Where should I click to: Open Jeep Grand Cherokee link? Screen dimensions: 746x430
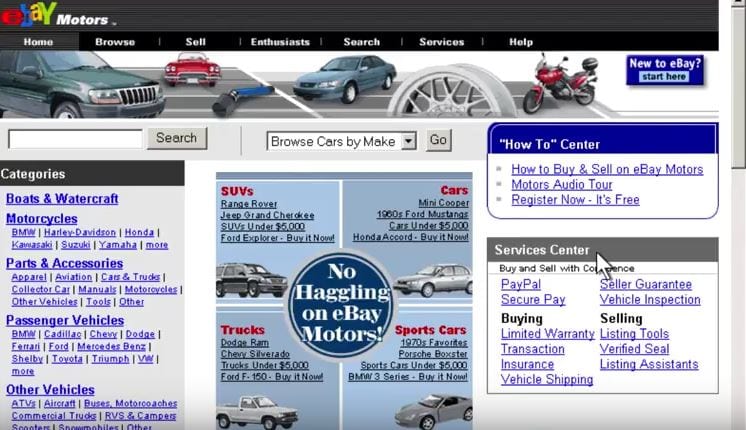[x=267, y=215]
